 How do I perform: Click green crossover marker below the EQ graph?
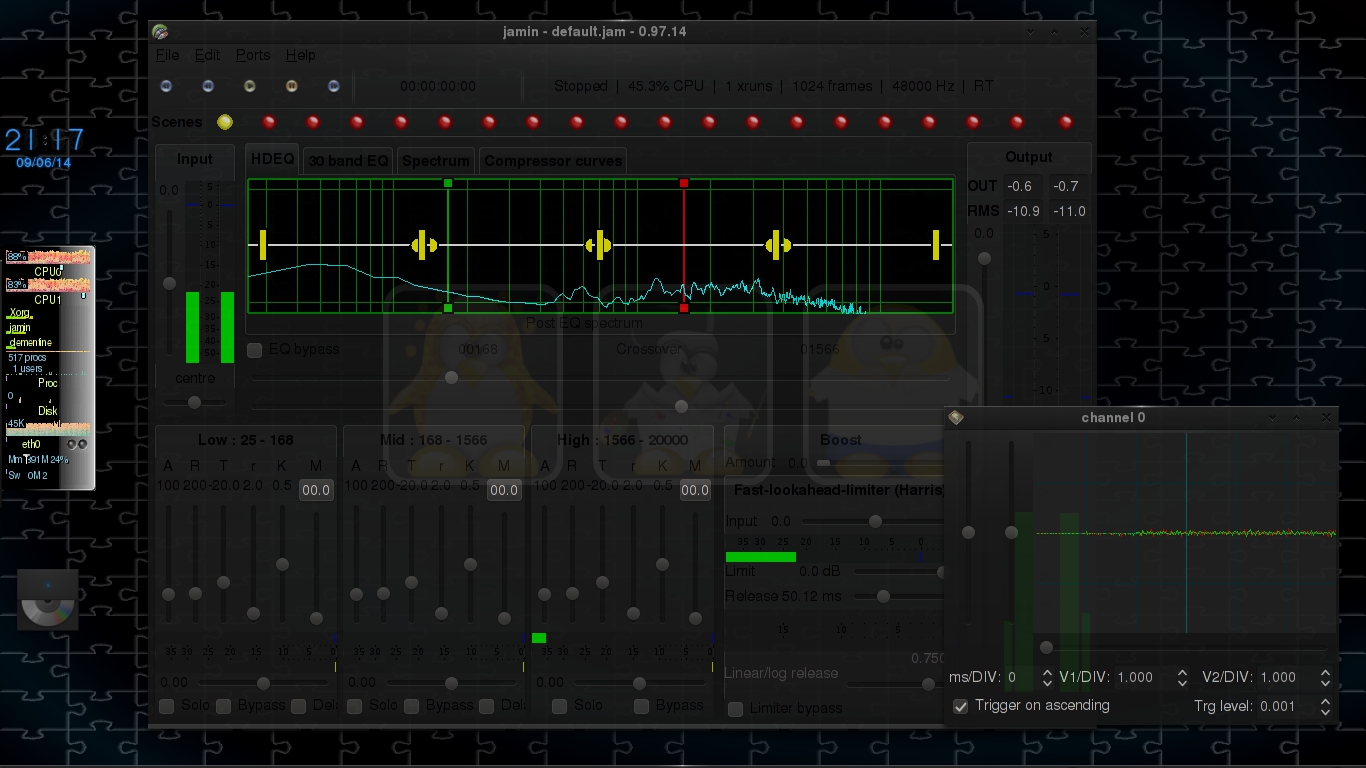click(x=448, y=308)
